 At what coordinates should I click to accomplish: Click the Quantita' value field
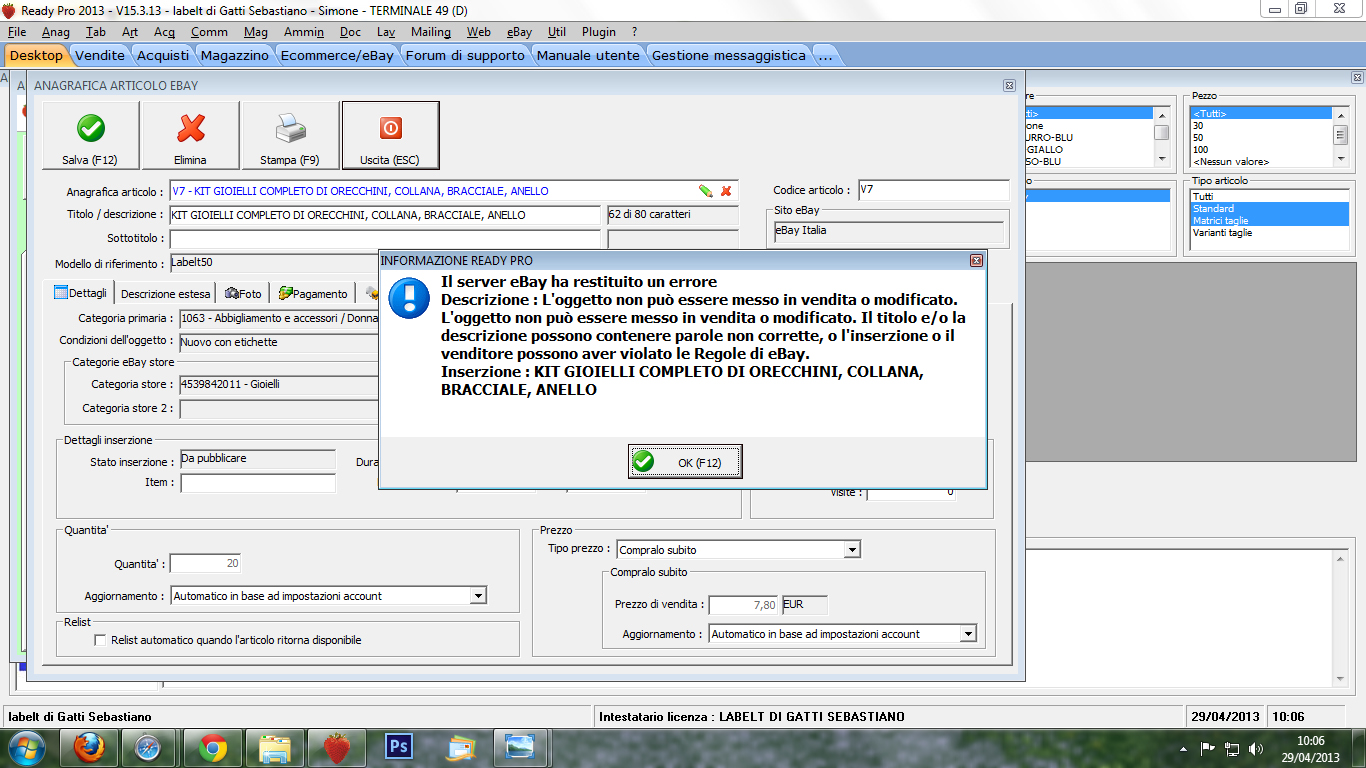tap(205, 564)
